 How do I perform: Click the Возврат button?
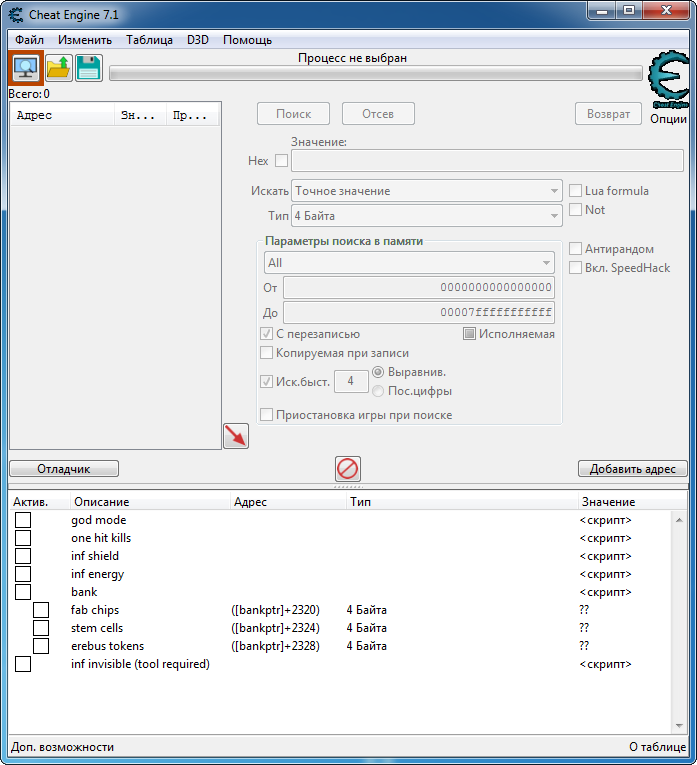tap(608, 114)
